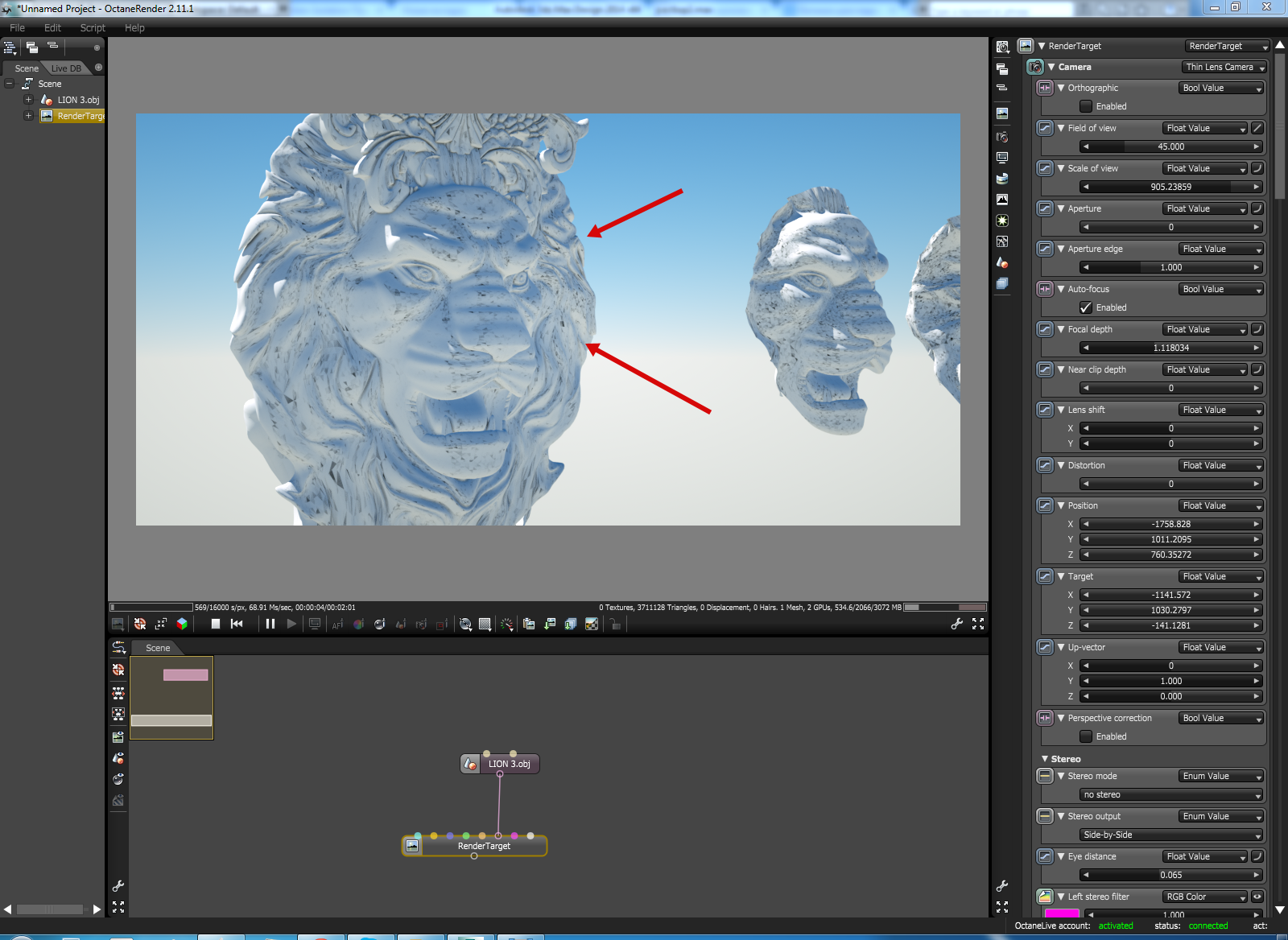Click the inspector scroll-down arrow
This screenshot has width=1288, height=940.
pos(1280,909)
